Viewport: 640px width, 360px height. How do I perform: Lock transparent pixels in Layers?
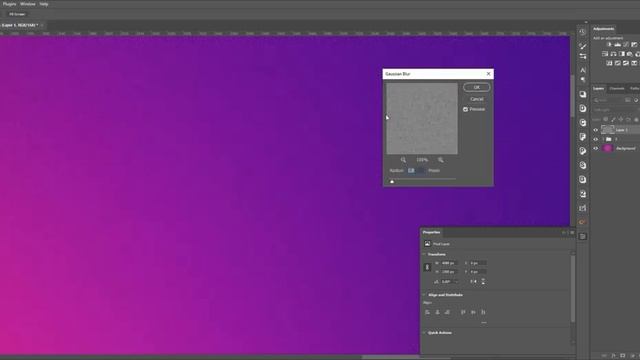(x=606, y=119)
